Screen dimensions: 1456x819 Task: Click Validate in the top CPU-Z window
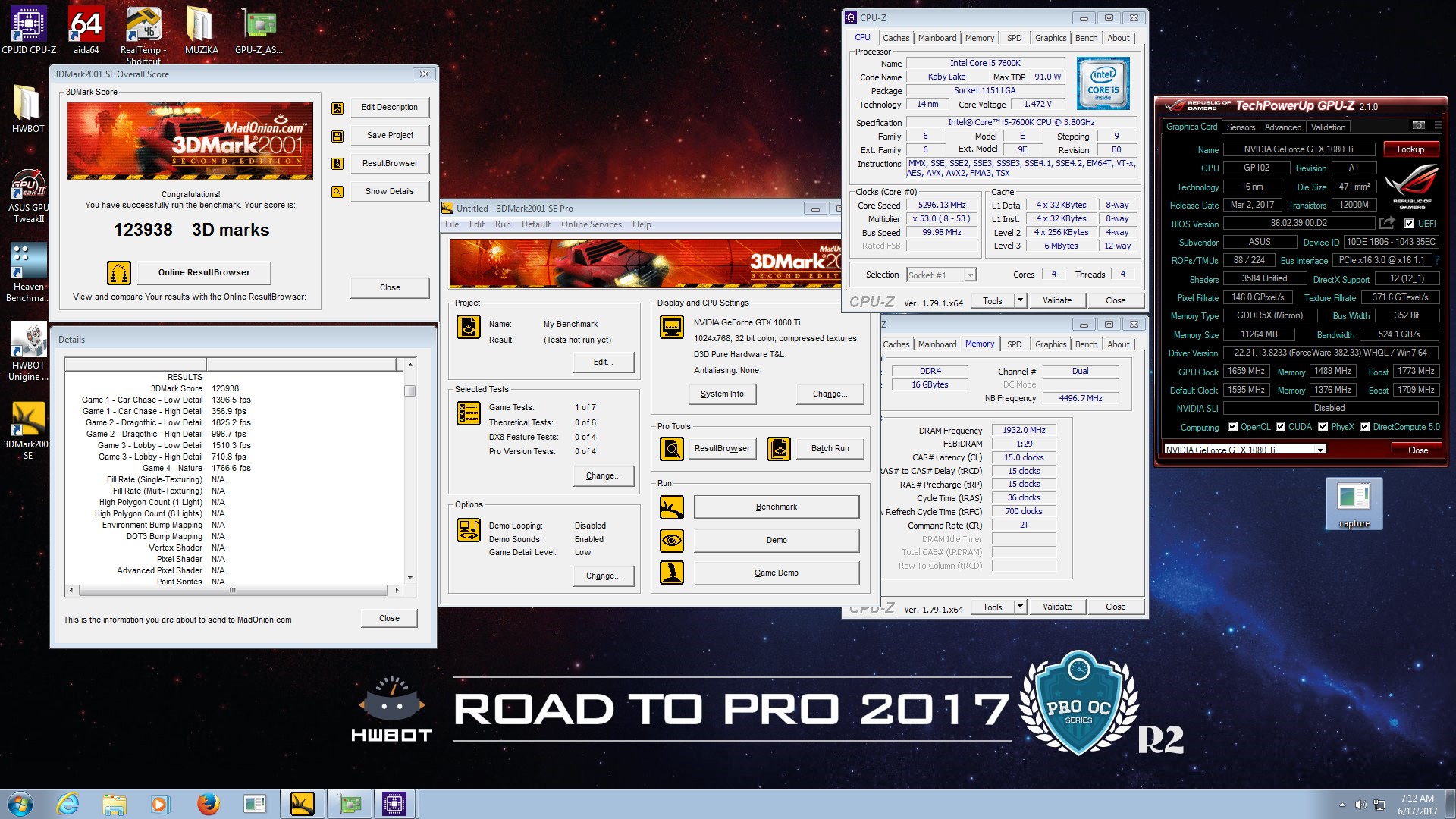point(1056,300)
